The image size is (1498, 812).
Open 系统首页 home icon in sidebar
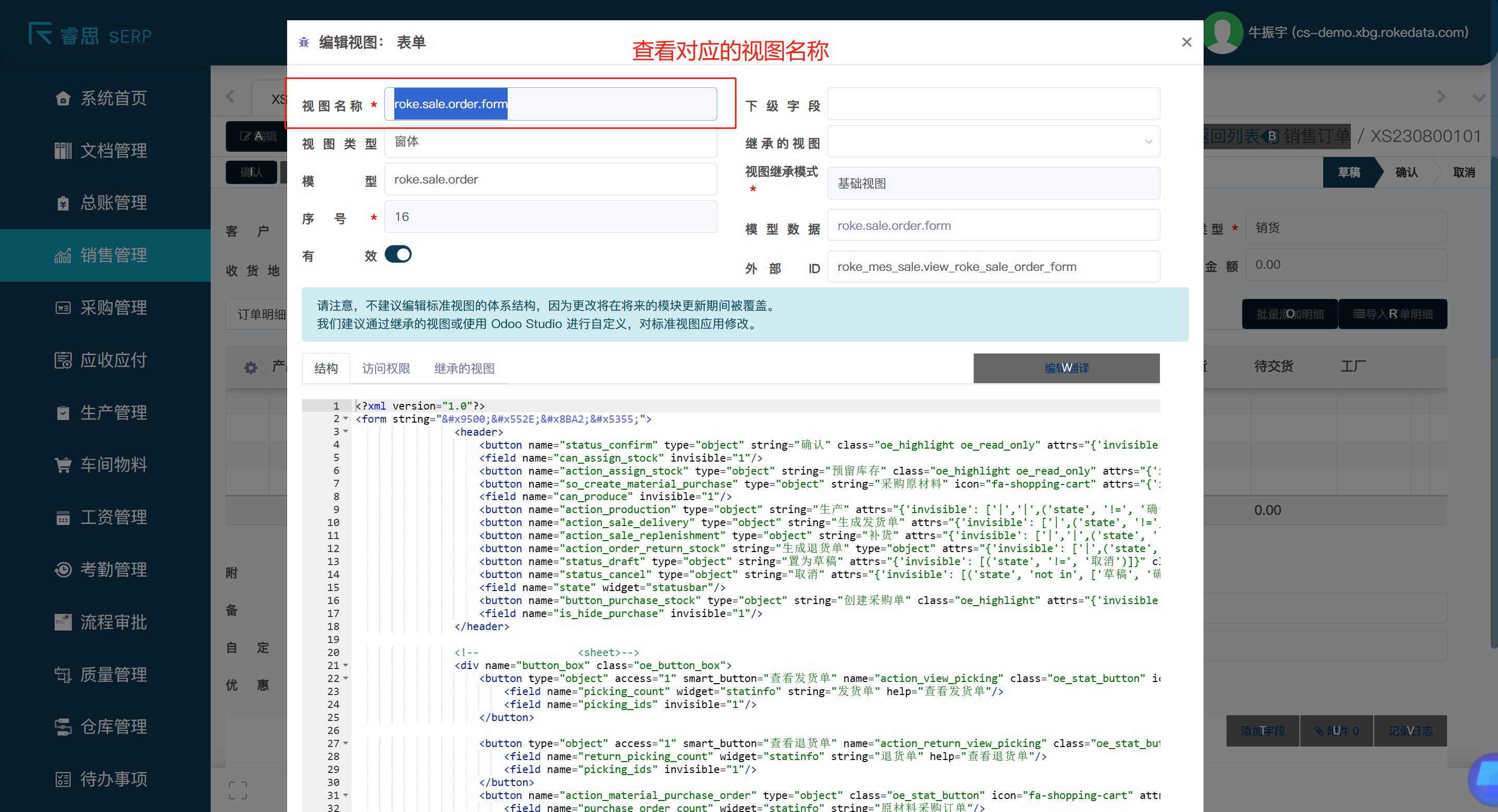[x=63, y=98]
